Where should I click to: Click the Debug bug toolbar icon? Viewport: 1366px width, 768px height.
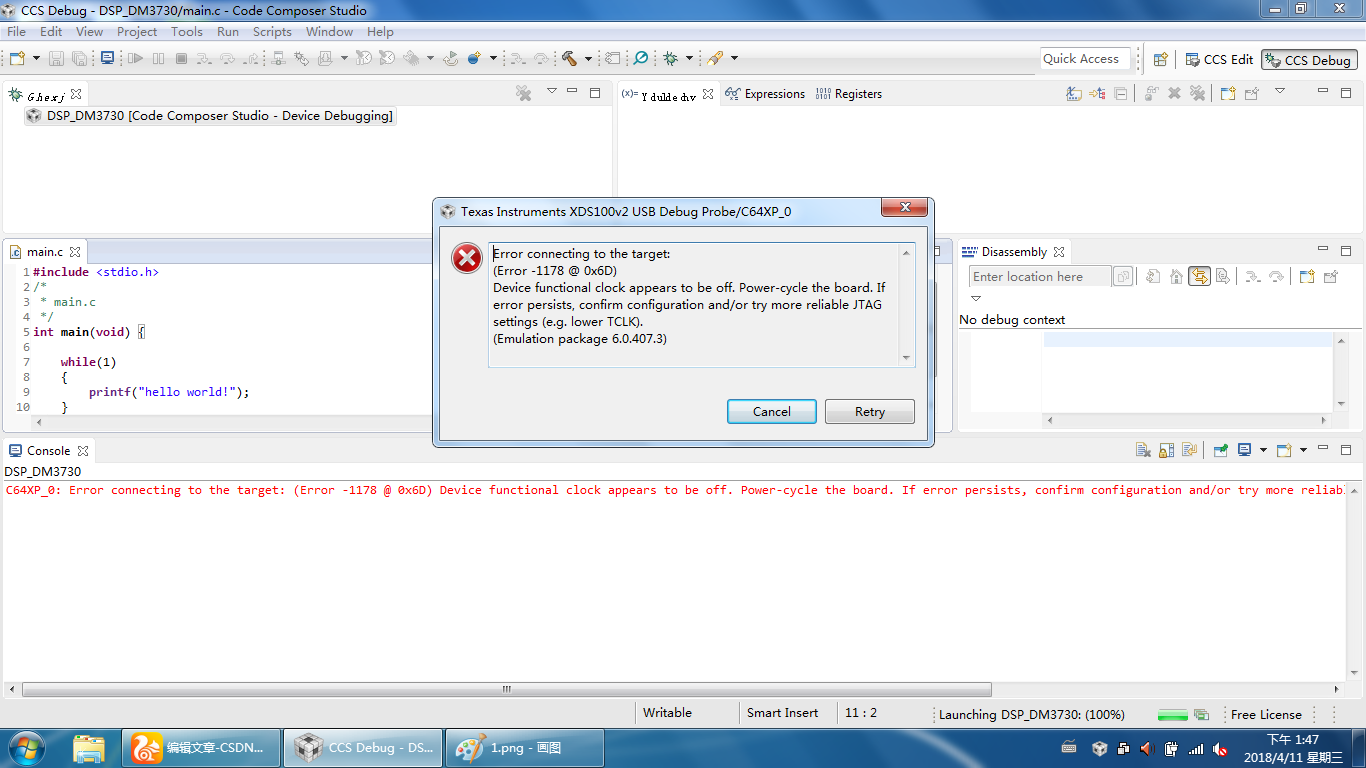tap(670, 58)
